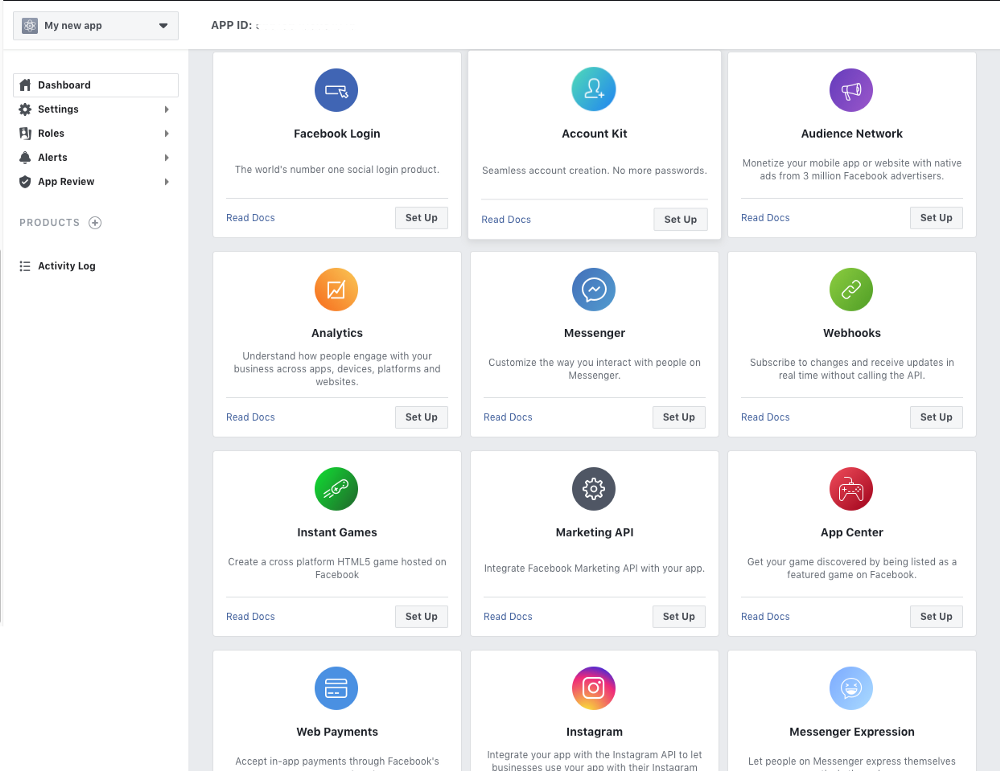Set up App Center

936,617
